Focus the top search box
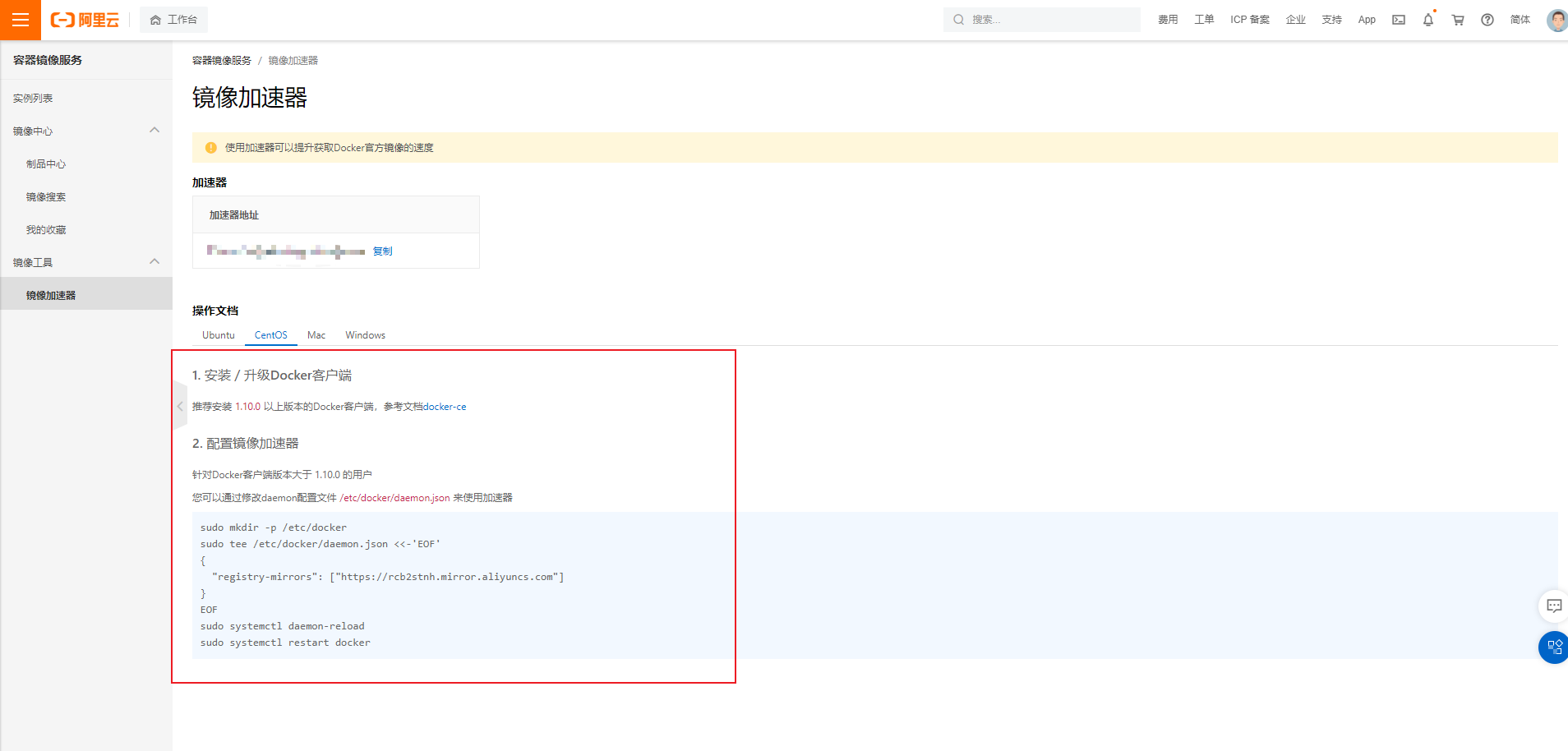The image size is (1568, 751). click(1041, 20)
